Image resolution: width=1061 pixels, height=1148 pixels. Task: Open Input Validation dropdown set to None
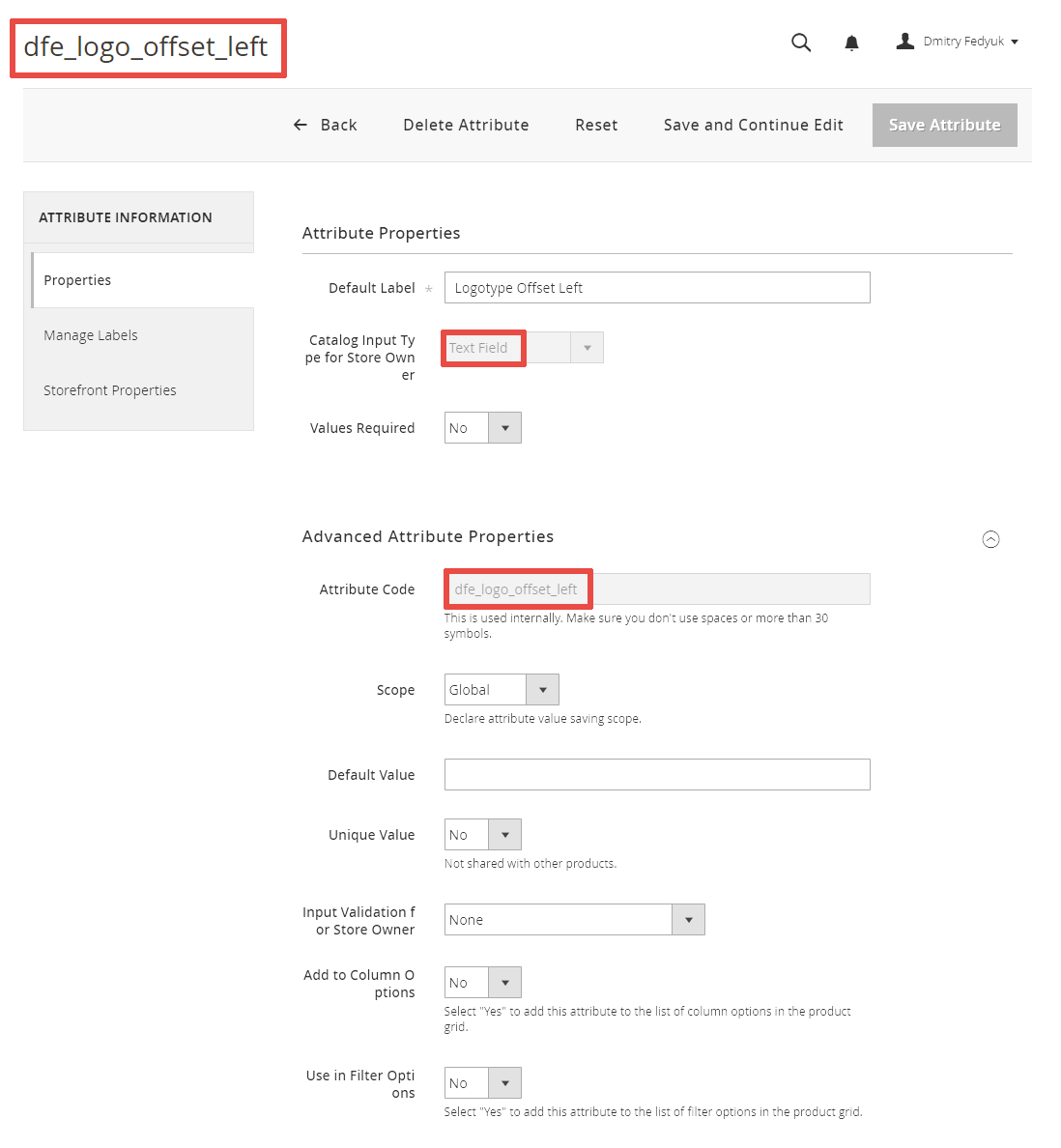click(574, 920)
